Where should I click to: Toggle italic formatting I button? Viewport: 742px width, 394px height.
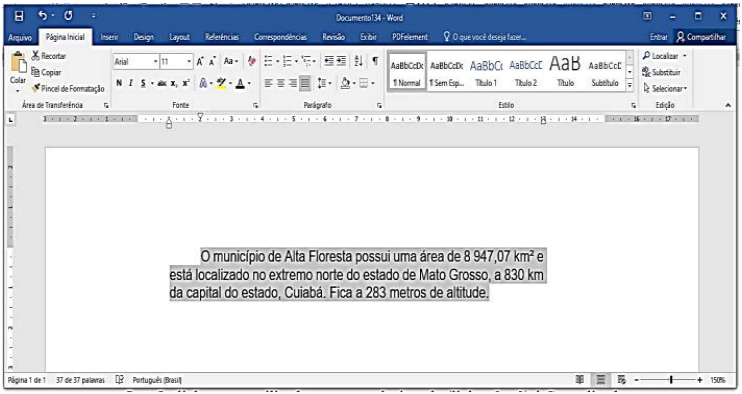[x=131, y=83]
